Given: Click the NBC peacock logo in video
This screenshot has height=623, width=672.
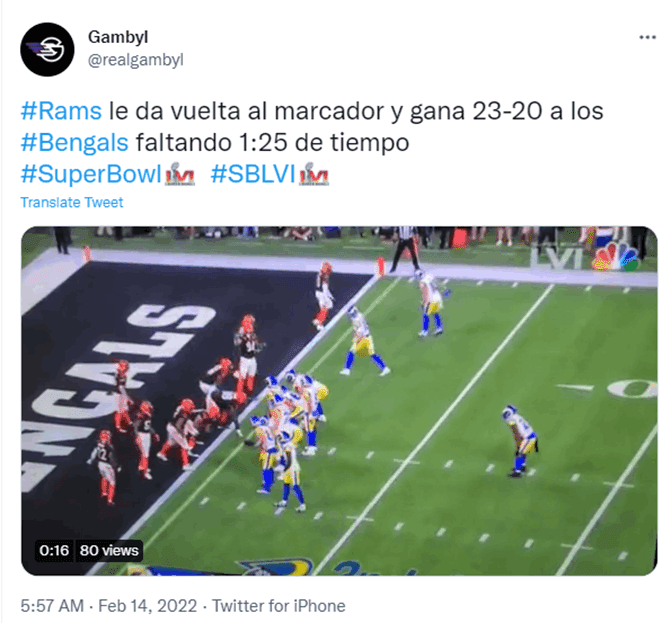Looking at the screenshot, I should point(615,257).
